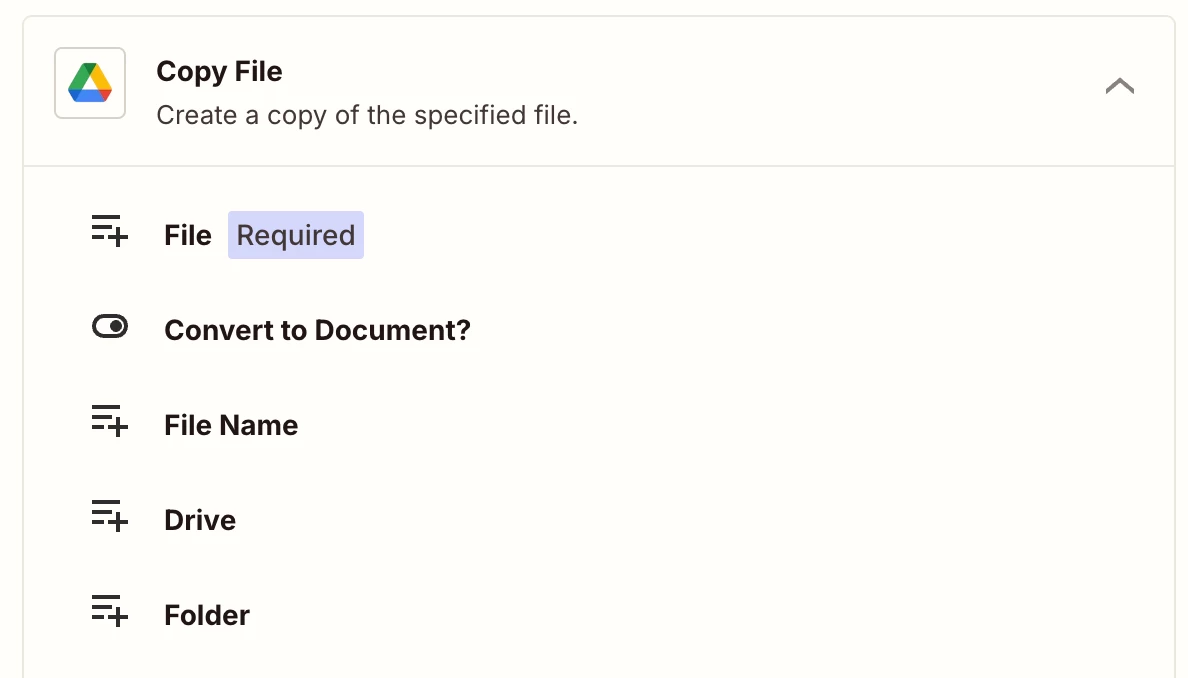The image size is (1188, 678).
Task: Click the list-add icon beside Folder
Action: point(110,612)
